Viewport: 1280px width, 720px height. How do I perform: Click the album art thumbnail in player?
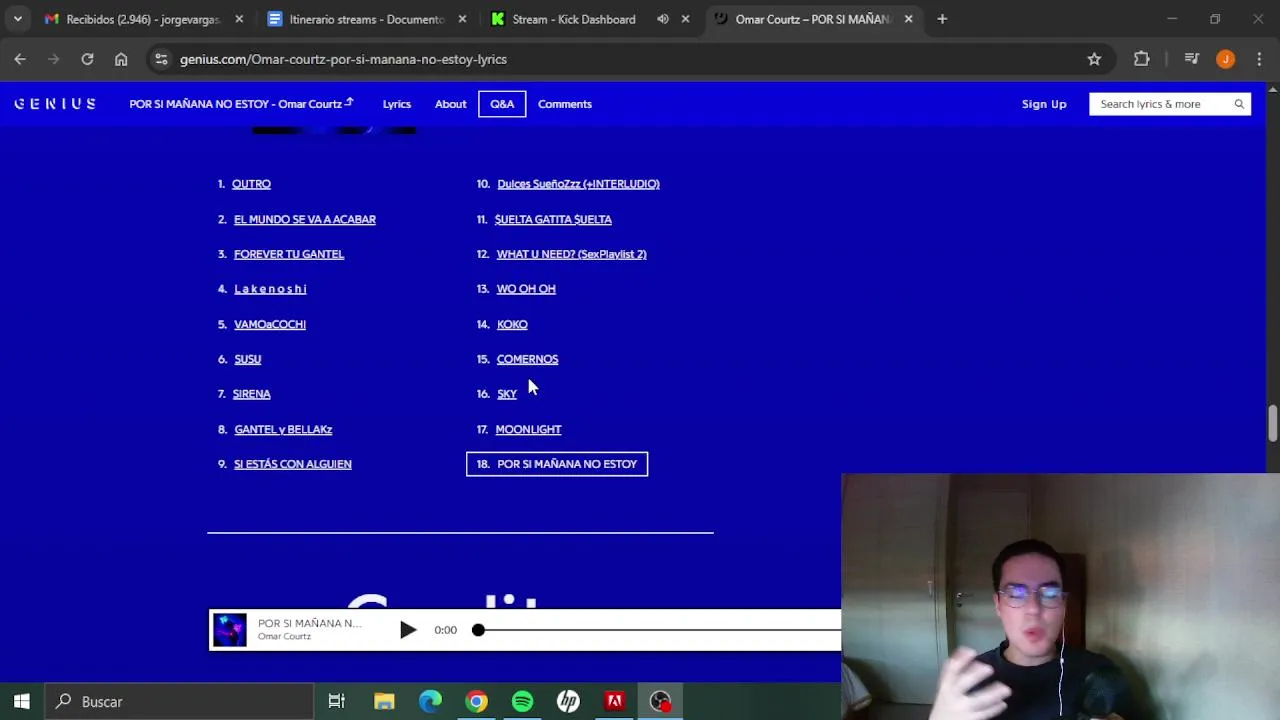pyautogui.click(x=230, y=630)
